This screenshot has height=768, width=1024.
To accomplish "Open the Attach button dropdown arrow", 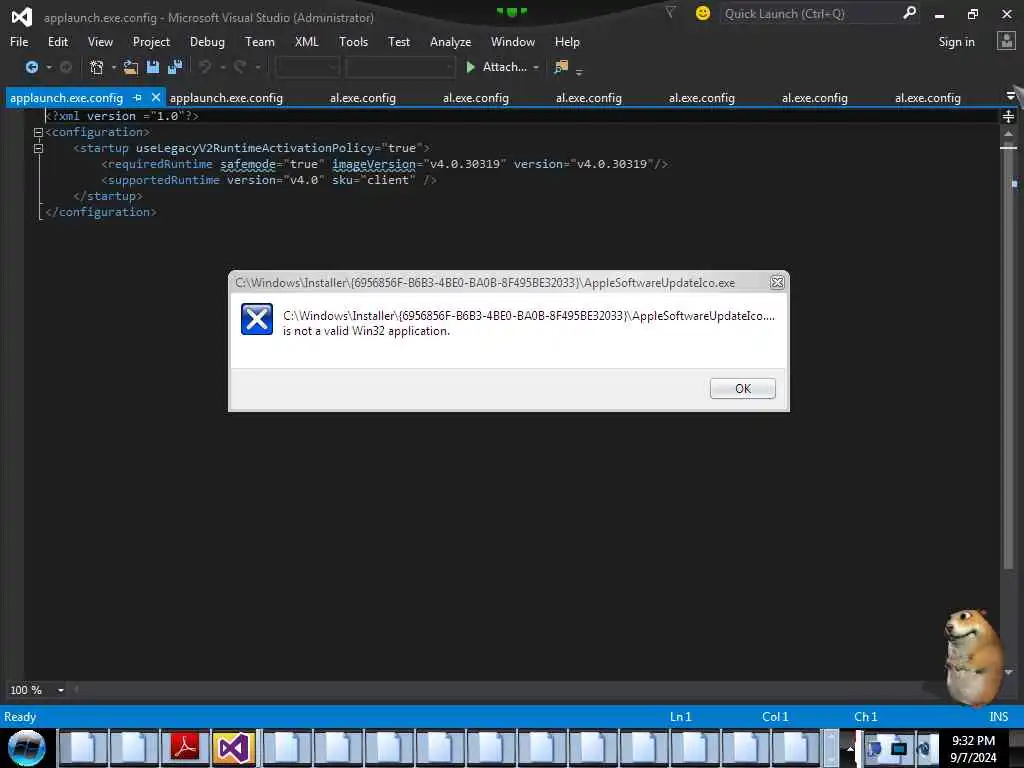I will point(536,67).
